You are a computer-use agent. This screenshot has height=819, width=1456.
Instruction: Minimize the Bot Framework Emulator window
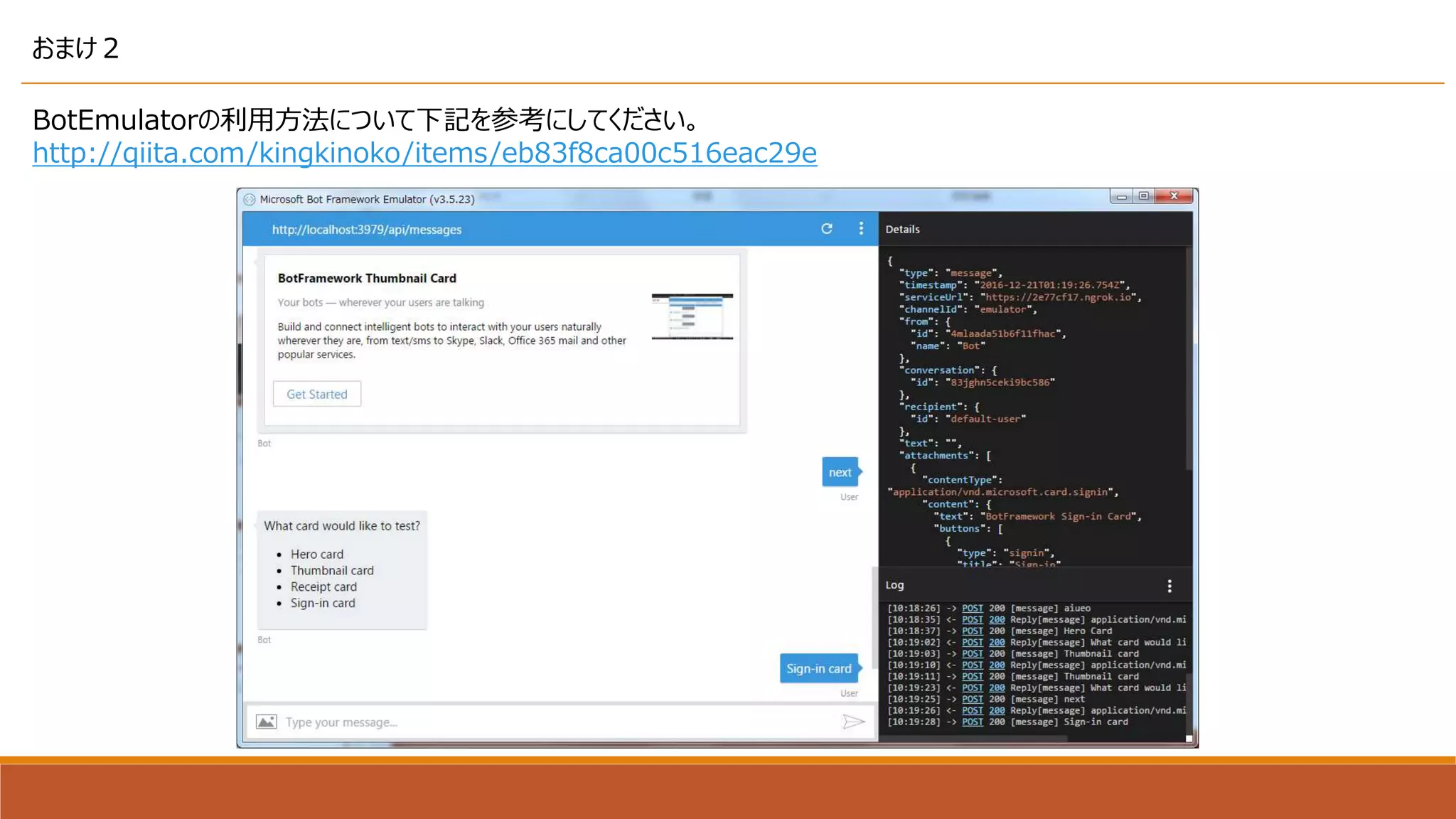tap(1121, 197)
